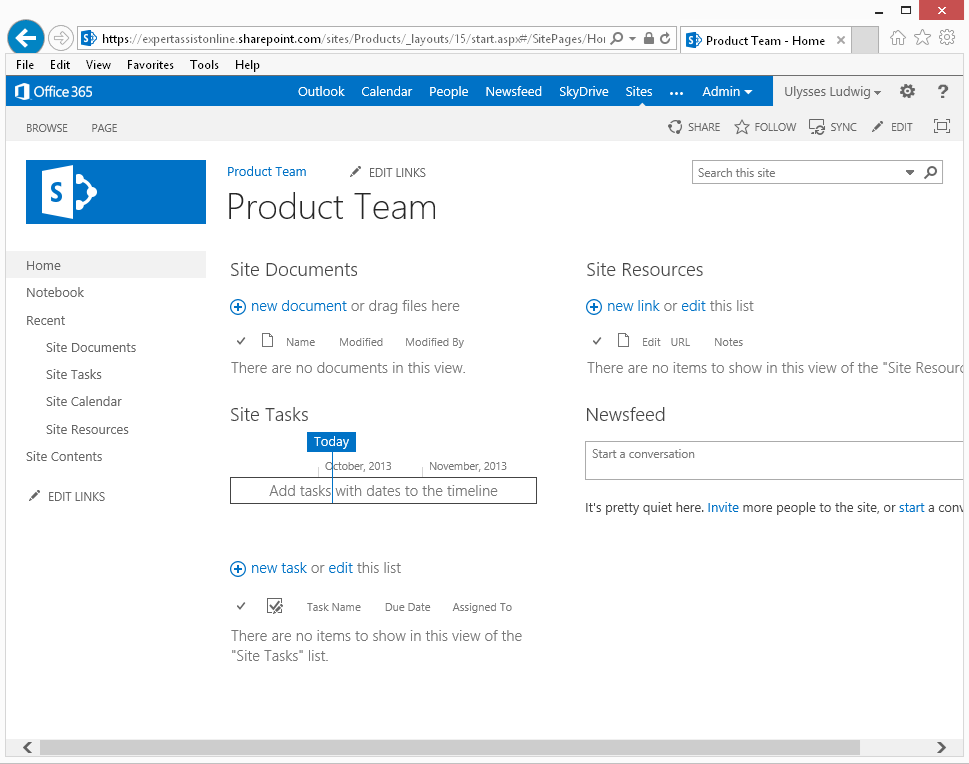969x764 pixels.
Task: Click the Today timeline marker
Action: 331,442
